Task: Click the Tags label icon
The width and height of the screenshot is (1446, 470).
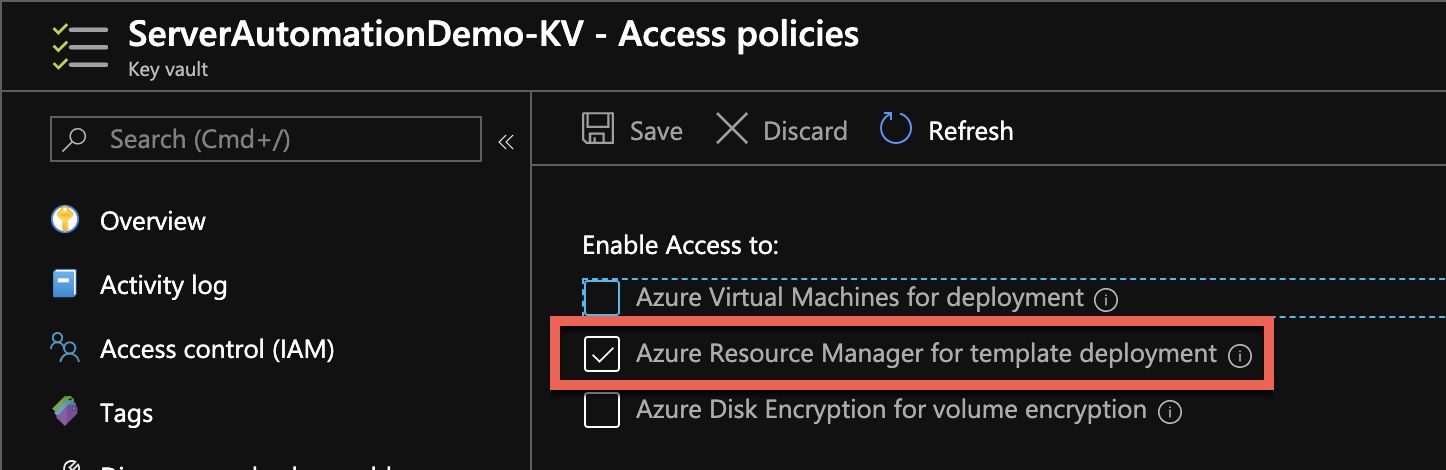Action: coord(65,413)
